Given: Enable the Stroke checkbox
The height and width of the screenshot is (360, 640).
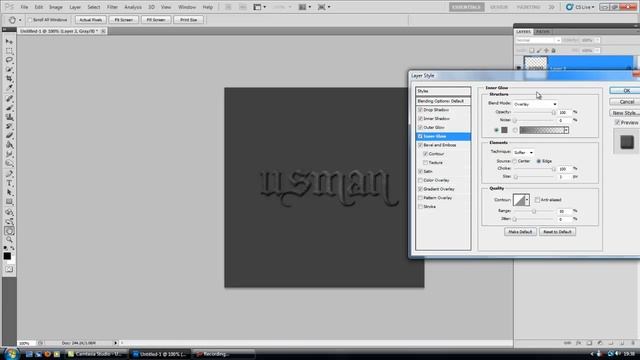Looking at the screenshot, I should coord(420,207).
